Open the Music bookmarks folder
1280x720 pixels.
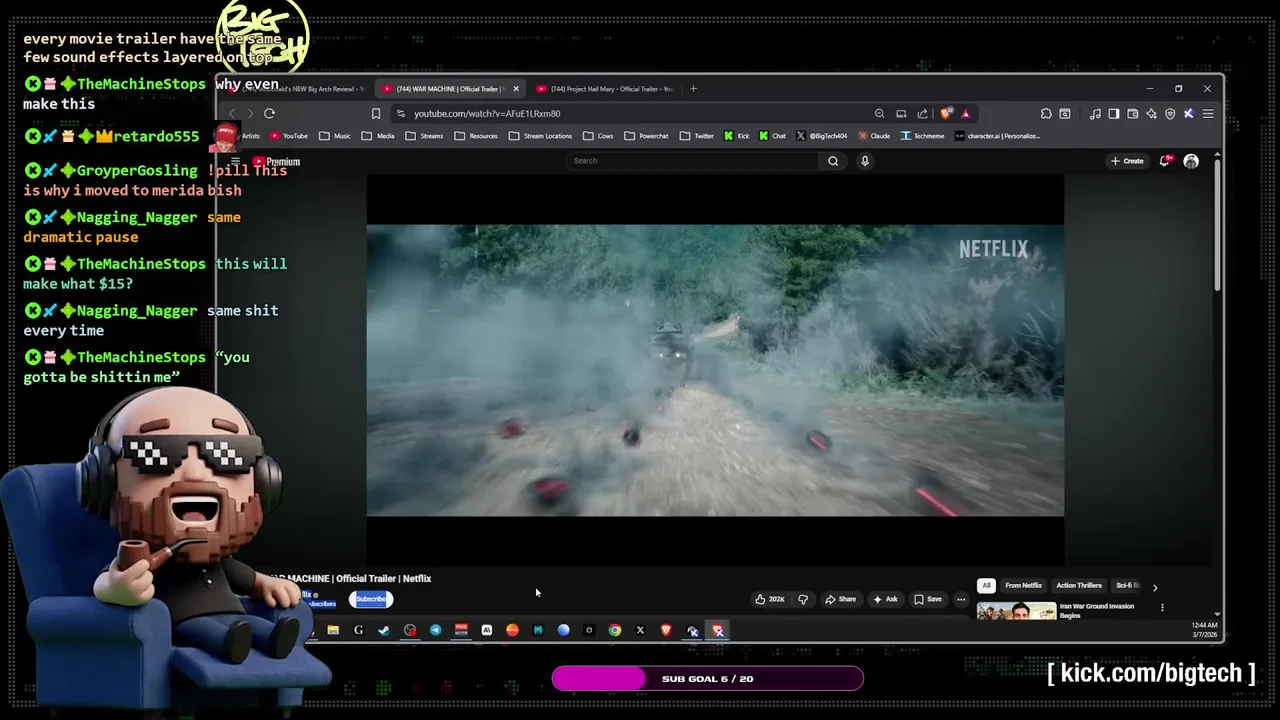[x=335, y=136]
